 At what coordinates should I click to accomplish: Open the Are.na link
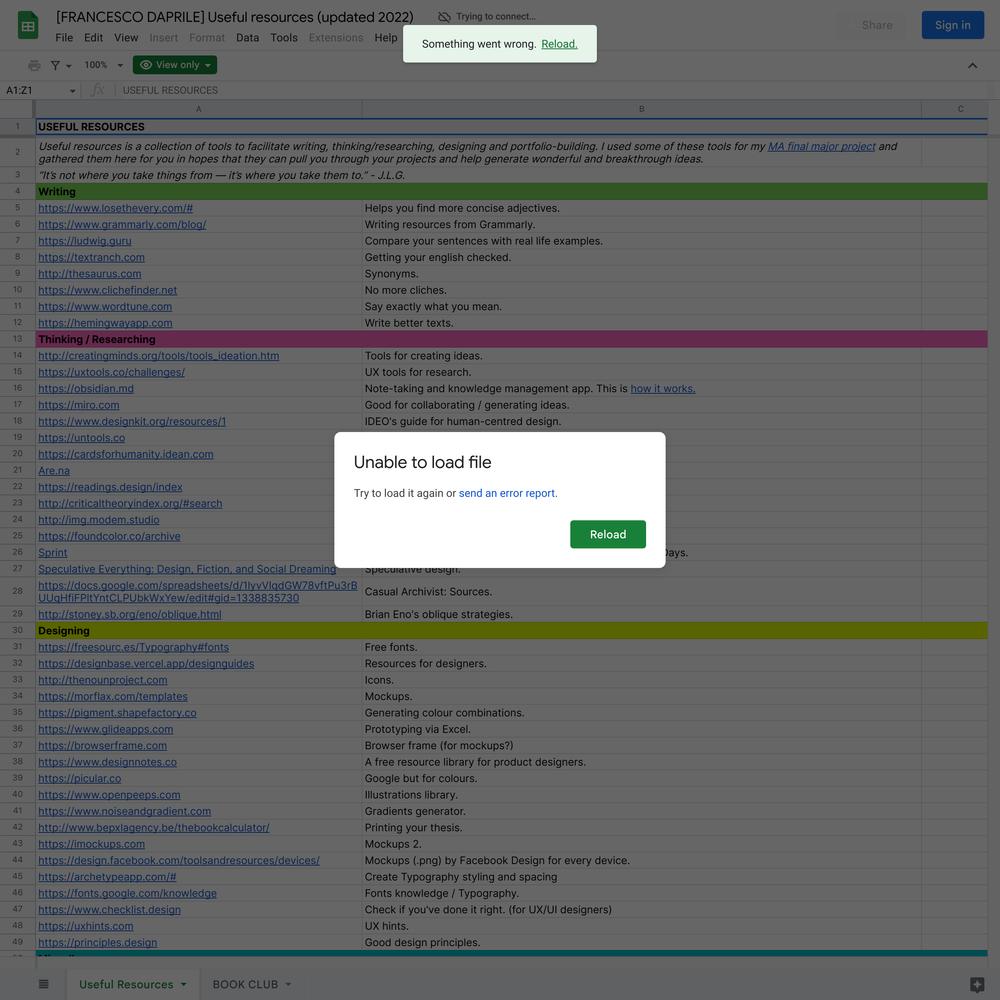pyautogui.click(x=54, y=471)
